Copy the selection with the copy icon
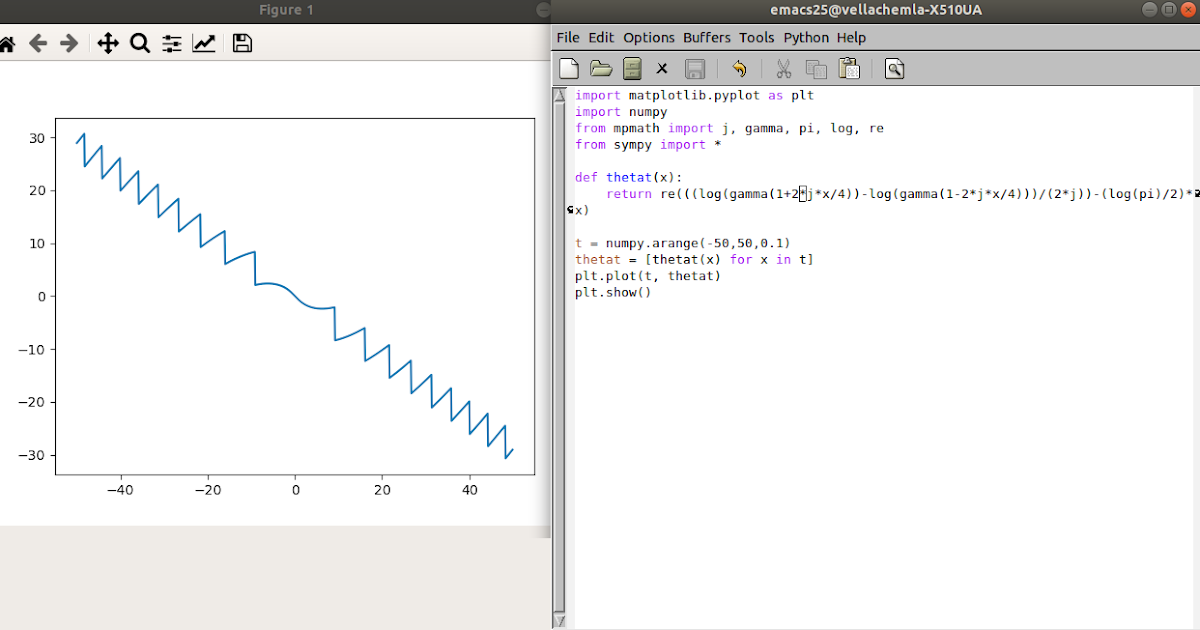1200x630 pixels. tap(815, 68)
